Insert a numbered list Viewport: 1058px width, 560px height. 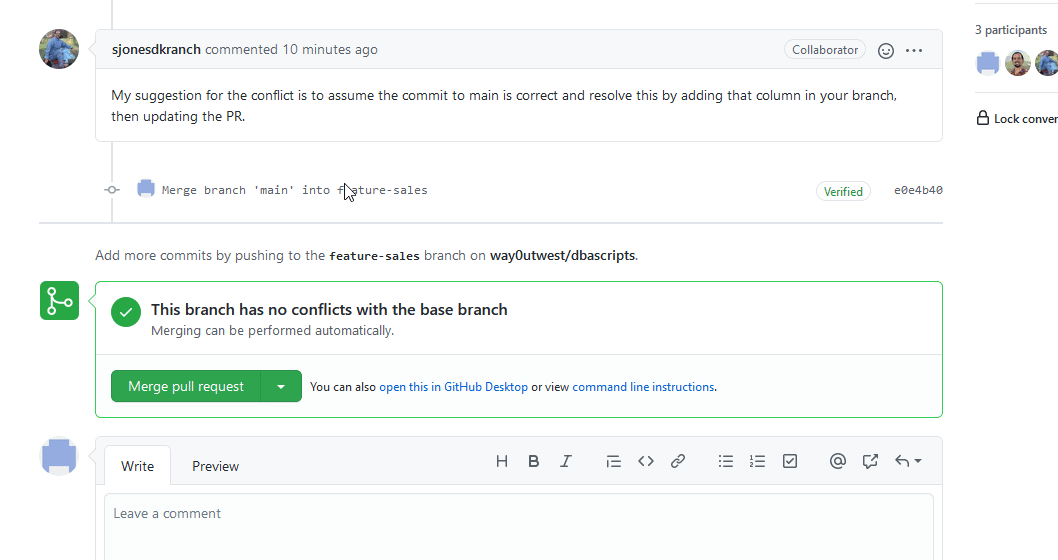[758, 461]
